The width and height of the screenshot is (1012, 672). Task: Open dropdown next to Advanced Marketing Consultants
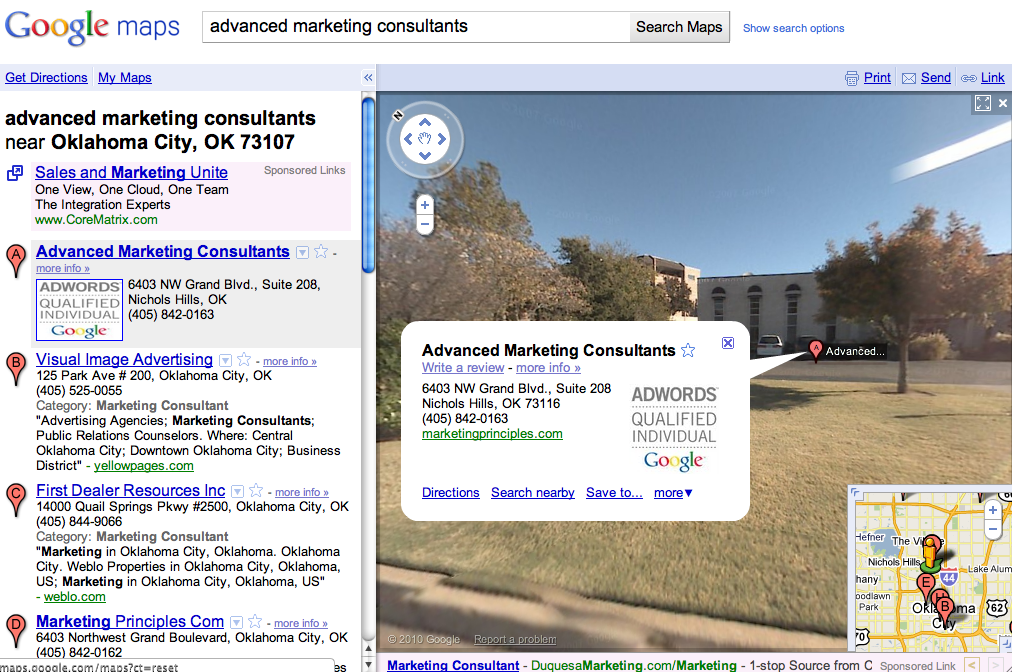click(x=302, y=252)
